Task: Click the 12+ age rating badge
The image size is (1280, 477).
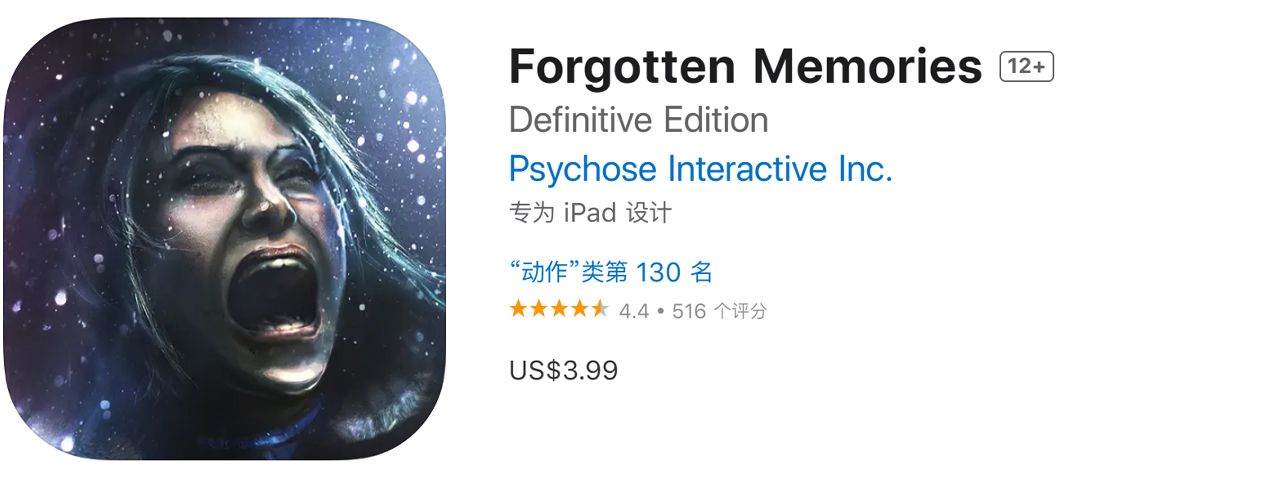Action: click(1027, 67)
